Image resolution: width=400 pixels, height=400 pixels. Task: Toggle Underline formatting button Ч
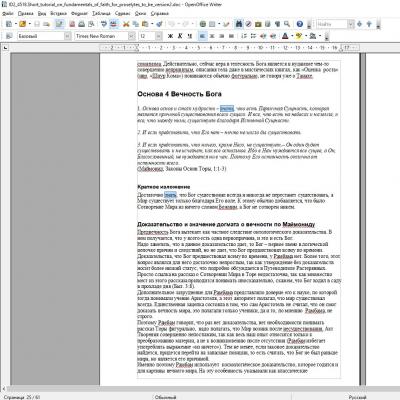point(190,36)
